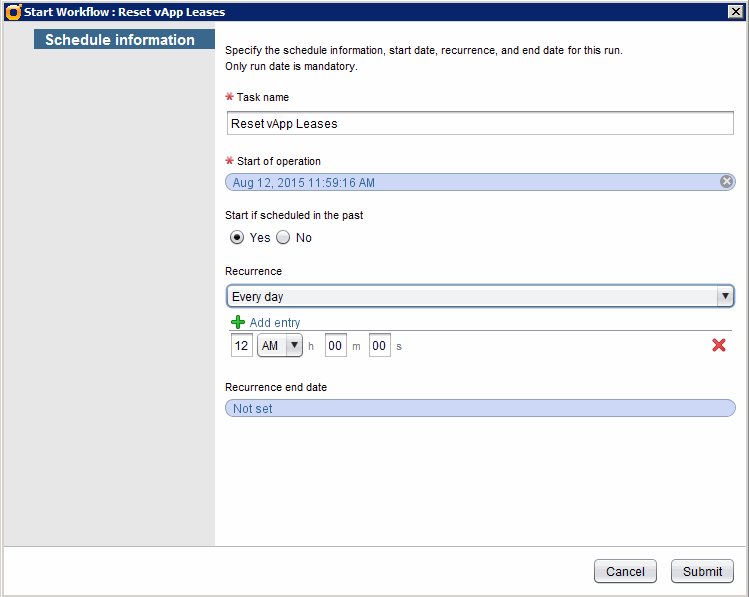The height and width of the screenshot is (597, 749).
Task: Open the Start of operation date field
Action: (470, 182)
